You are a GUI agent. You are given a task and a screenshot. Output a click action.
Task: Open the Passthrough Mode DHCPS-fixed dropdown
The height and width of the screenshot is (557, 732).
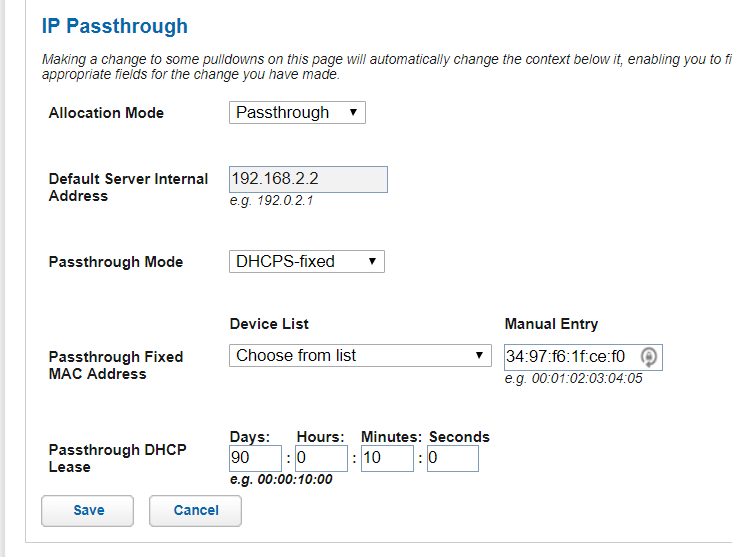point(306,262)
